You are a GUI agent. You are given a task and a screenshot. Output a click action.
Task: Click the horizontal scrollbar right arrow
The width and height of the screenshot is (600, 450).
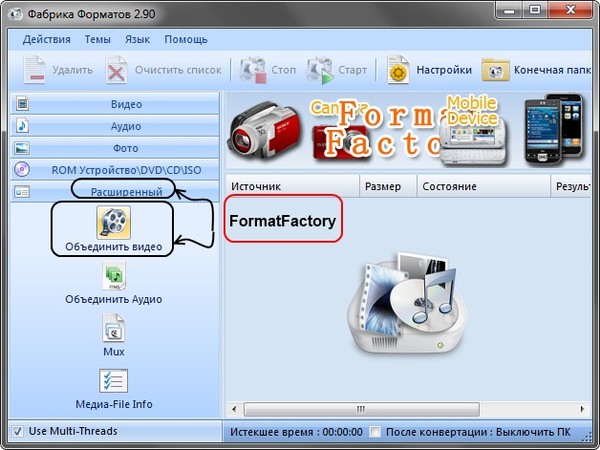[x=582, y=409]
